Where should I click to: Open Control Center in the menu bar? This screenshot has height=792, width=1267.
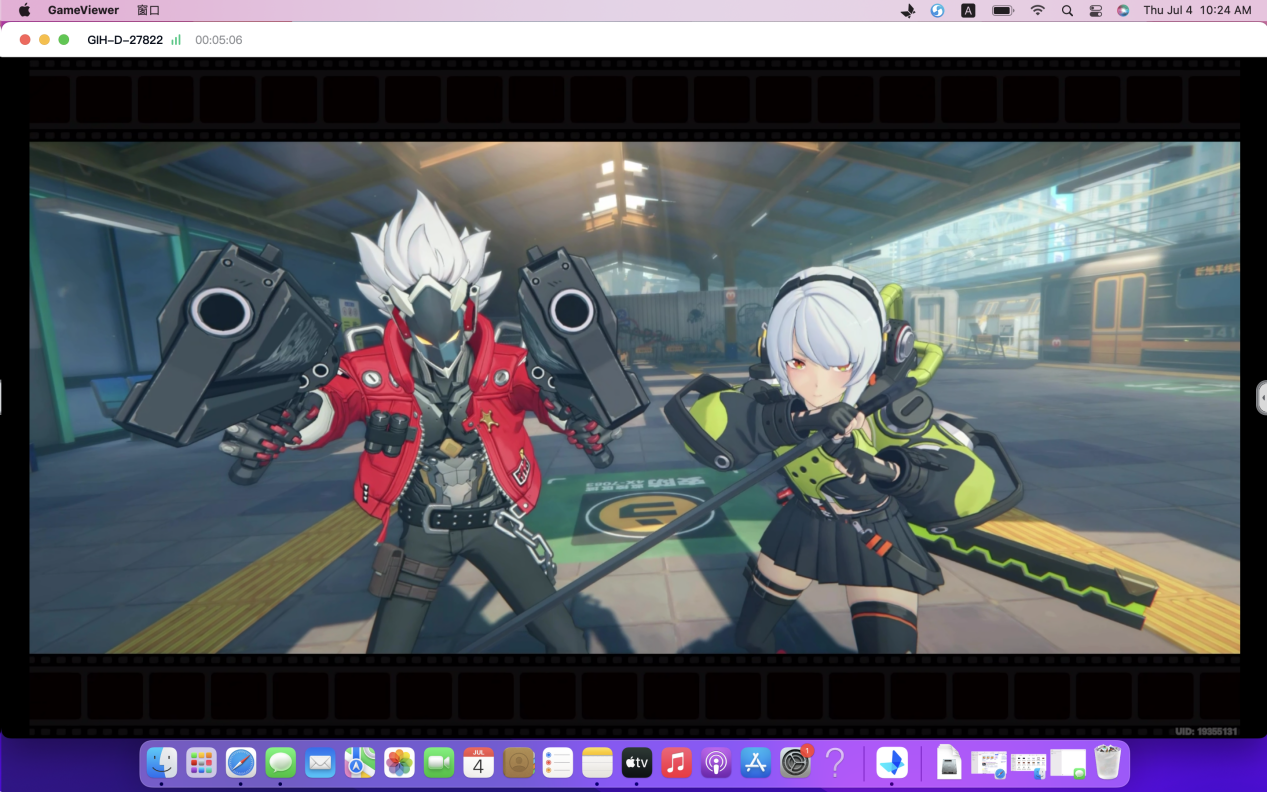tap(1095, 10)
